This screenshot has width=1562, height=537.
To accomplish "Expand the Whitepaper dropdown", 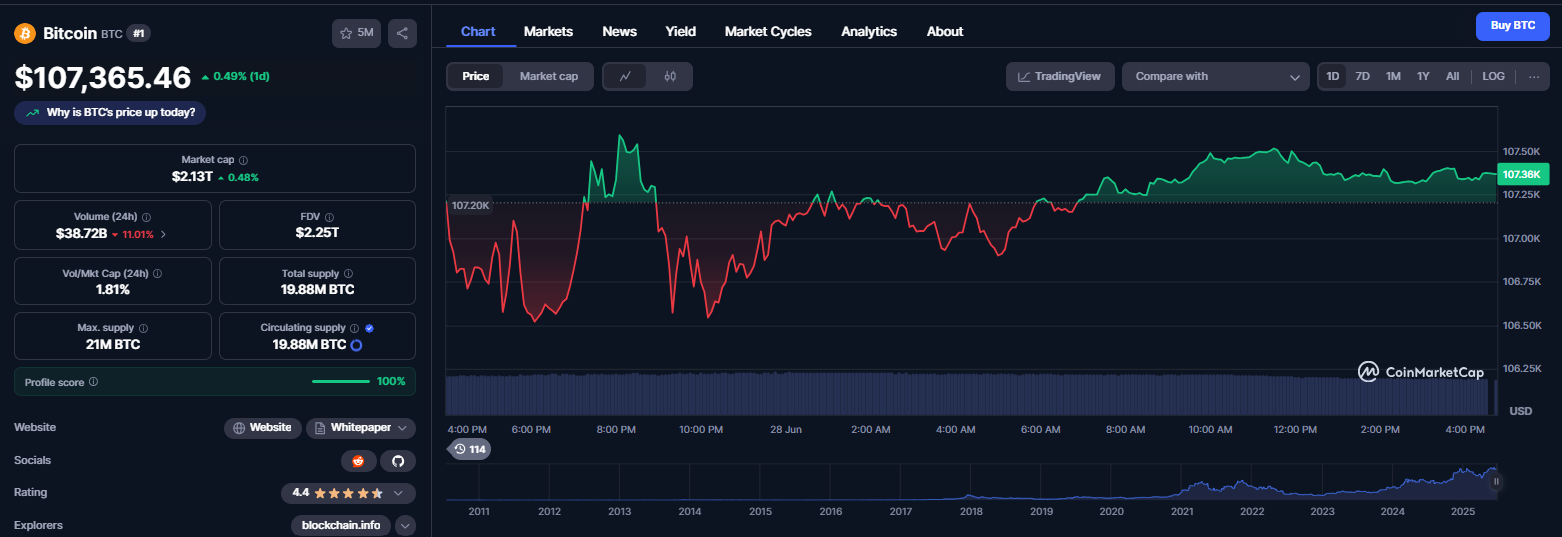I will click(x=361, y=428).
